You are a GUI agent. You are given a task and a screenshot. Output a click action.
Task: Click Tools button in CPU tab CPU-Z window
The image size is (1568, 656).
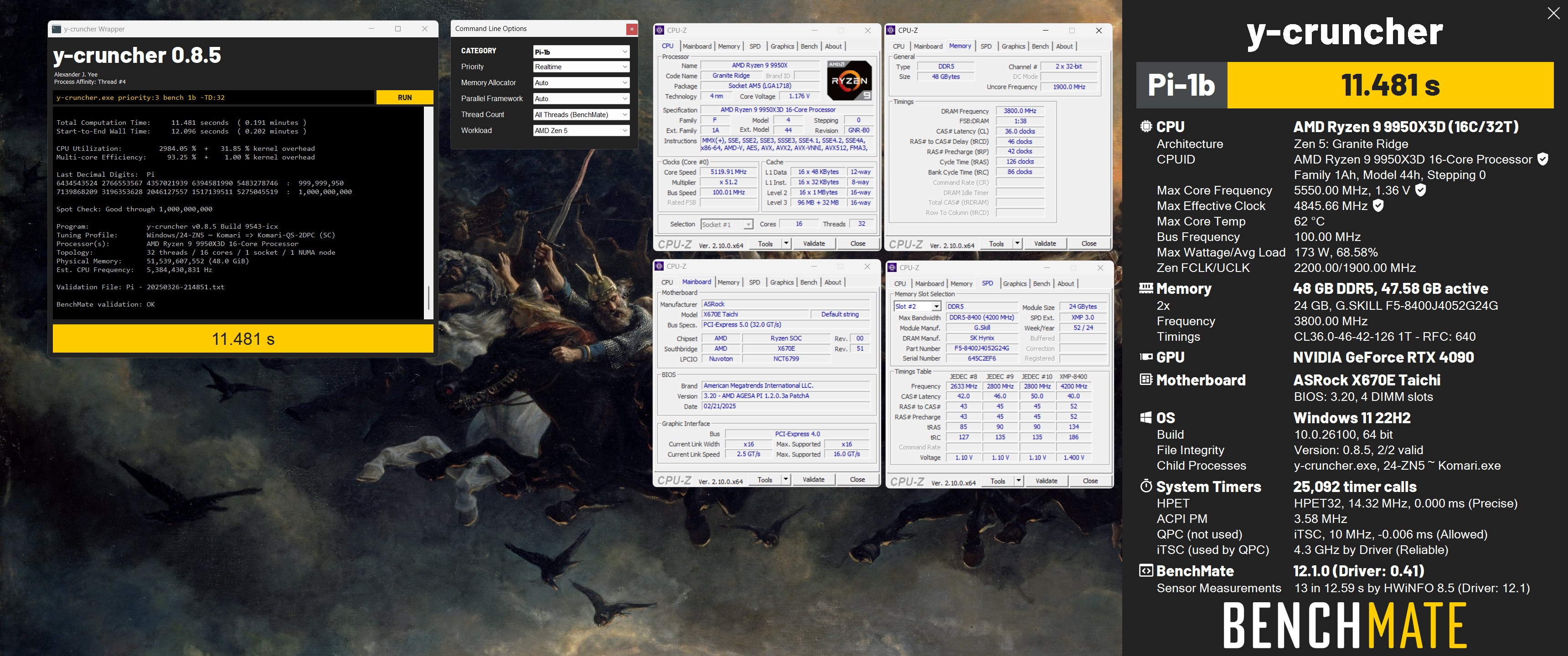pyautogui.click(x=765, y=243)
